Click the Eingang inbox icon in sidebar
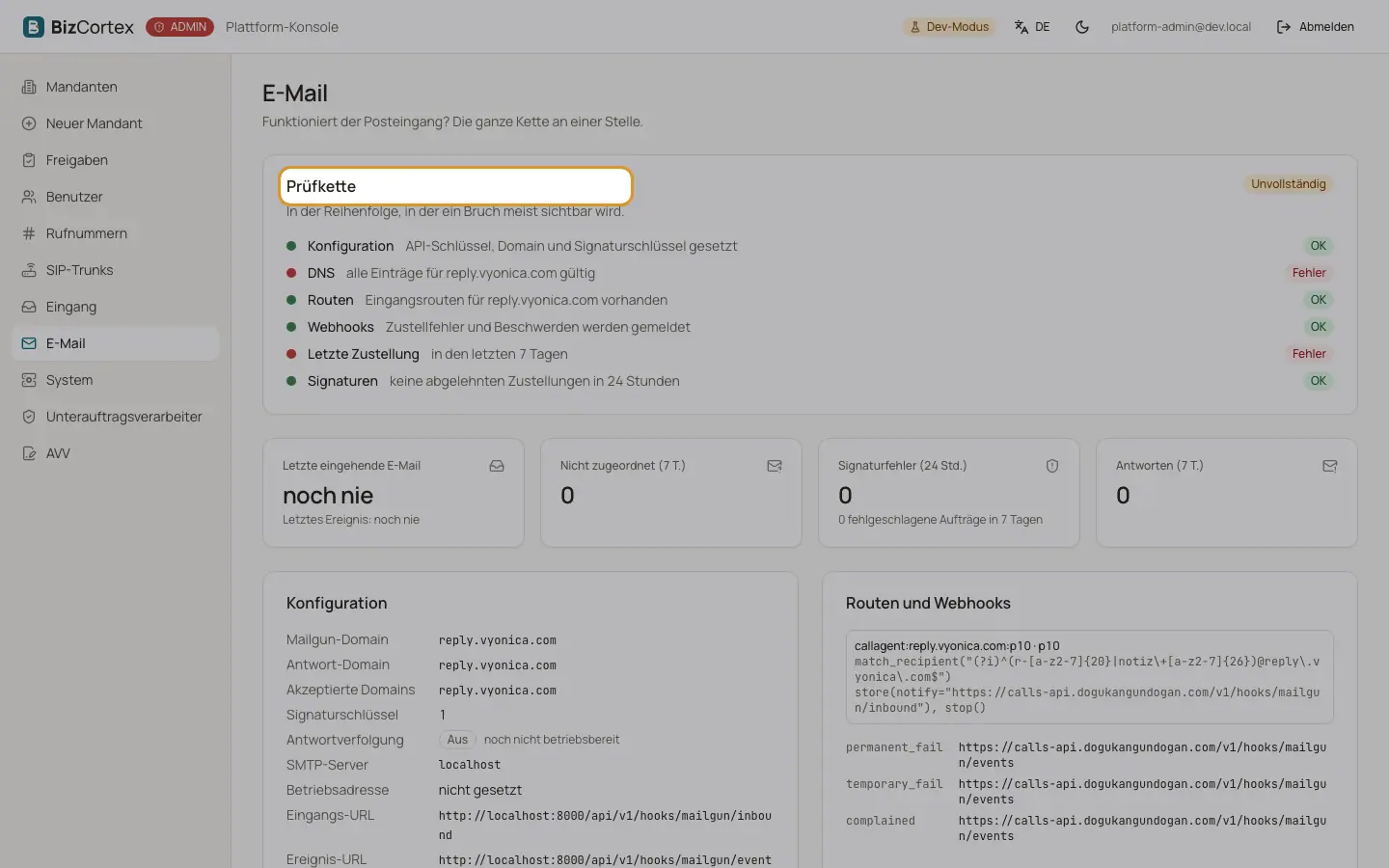 [29, 307]
